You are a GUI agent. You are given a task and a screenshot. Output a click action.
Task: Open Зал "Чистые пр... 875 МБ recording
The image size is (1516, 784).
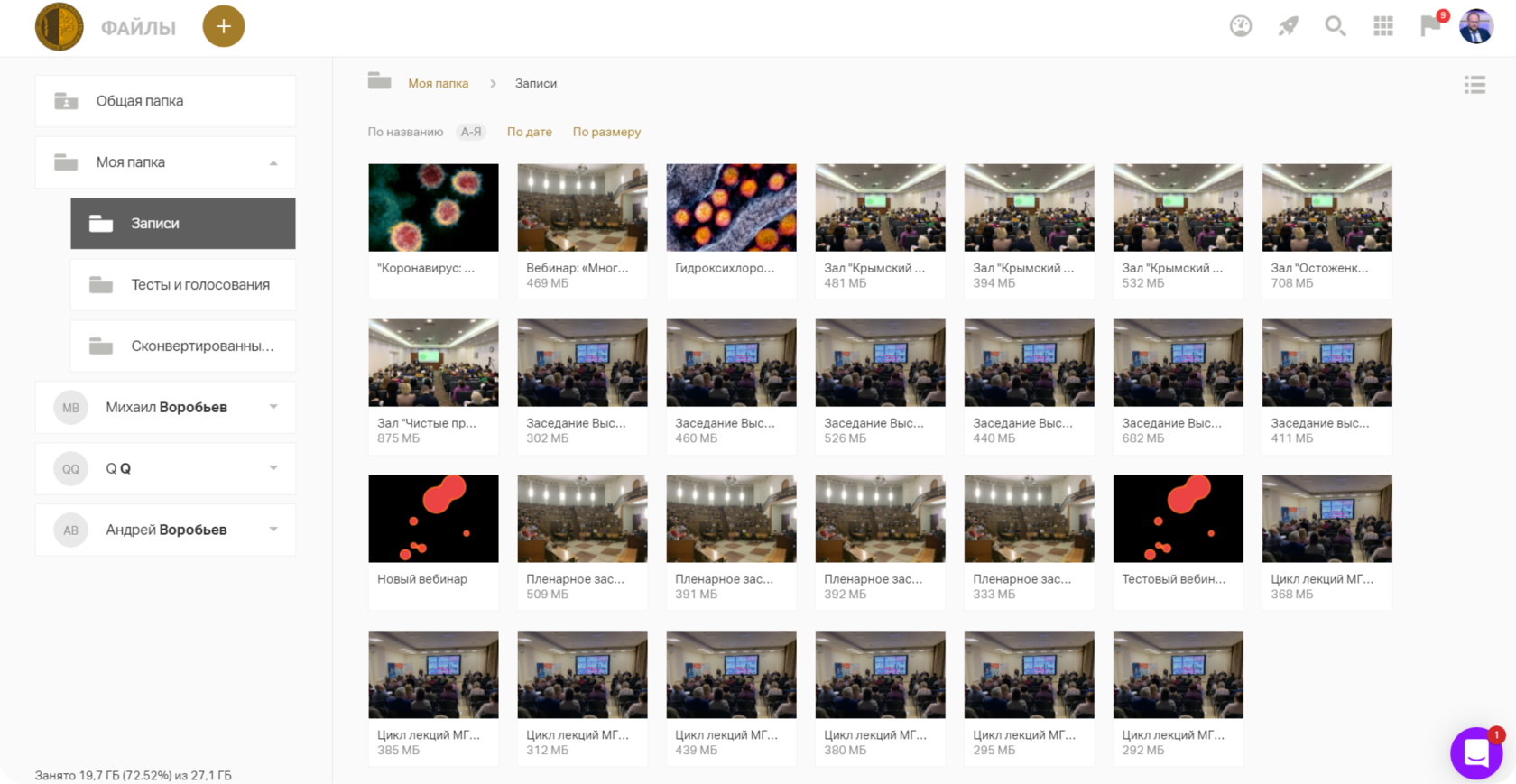coord(433,385)
